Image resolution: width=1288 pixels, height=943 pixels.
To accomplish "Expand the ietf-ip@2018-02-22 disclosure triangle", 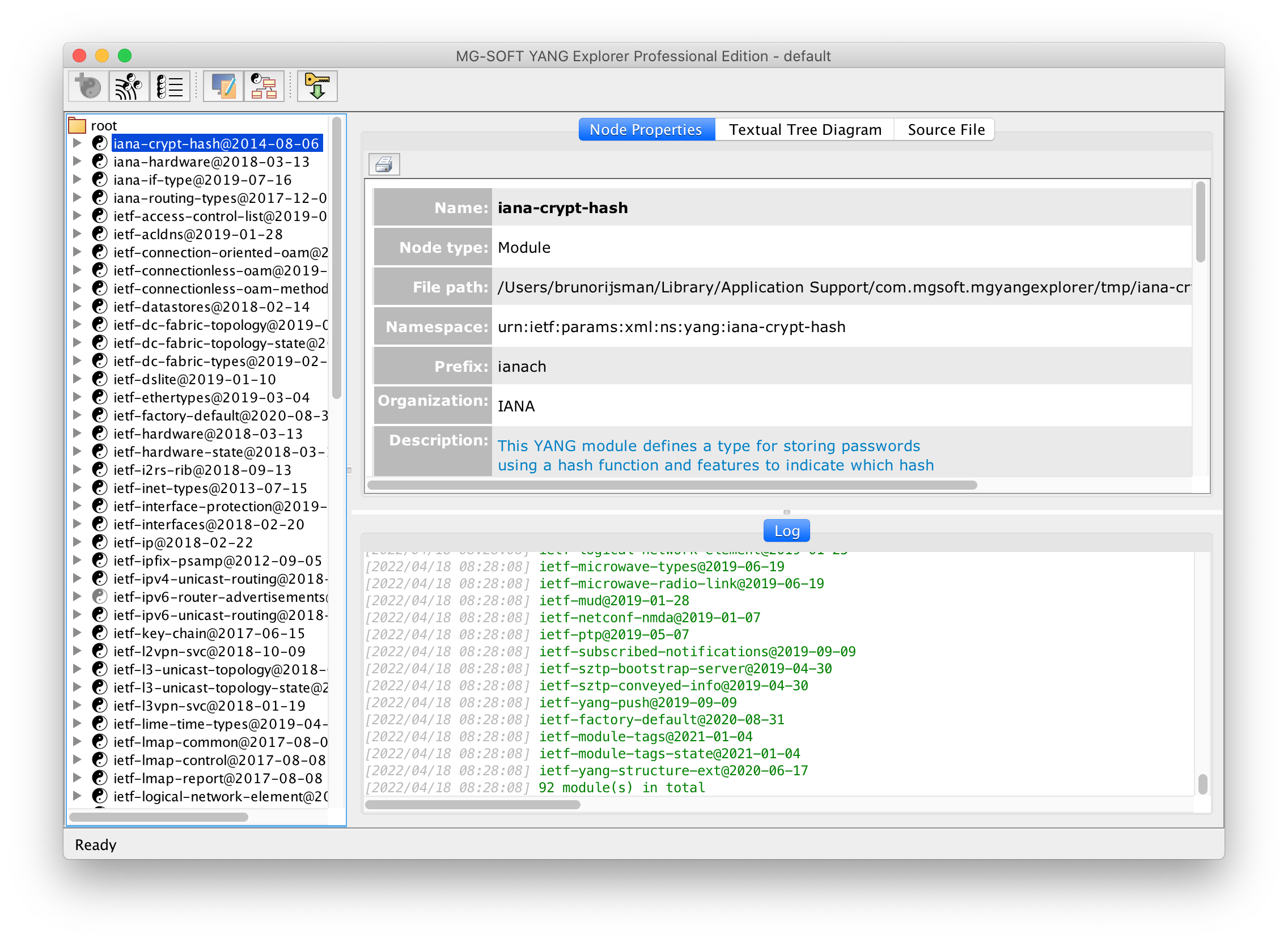I will click(77, 542).
